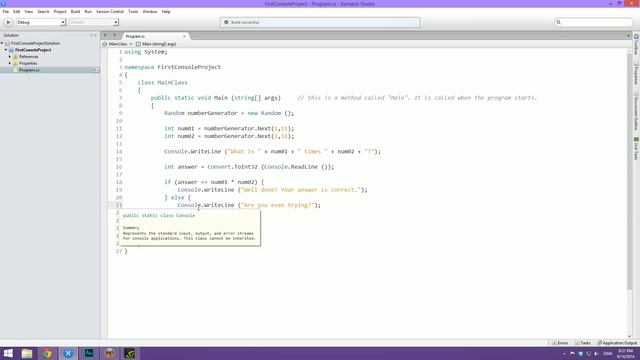Image resolution: width=640 pixels, height=360 pixels.
Task: Open Google Chrome from the taskbar
Action: (47, 353)
